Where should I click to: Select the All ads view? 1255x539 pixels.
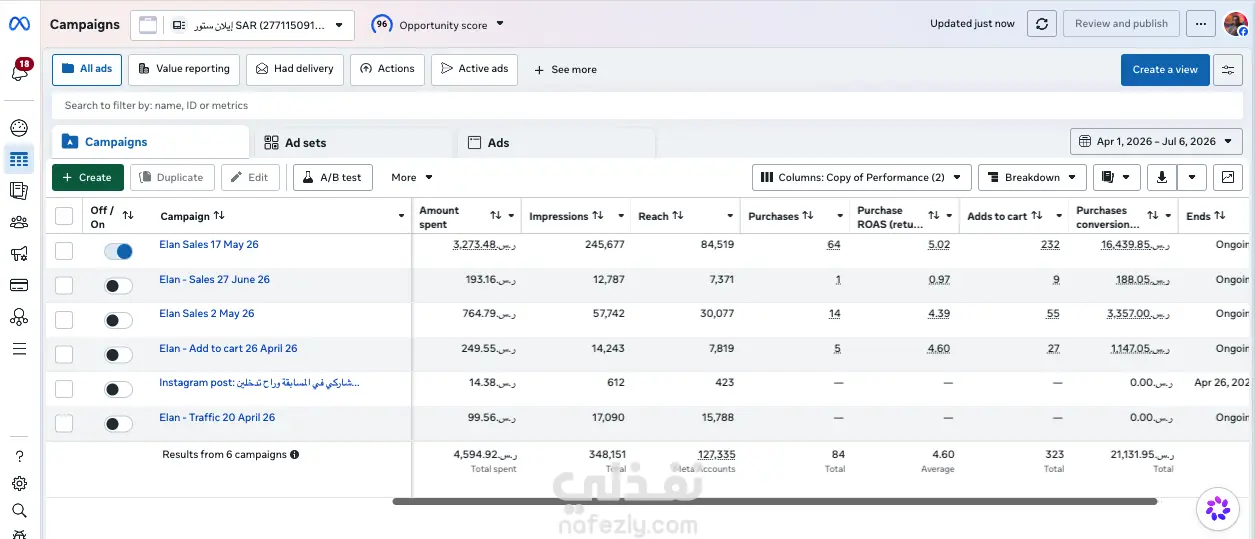point(87,69)
